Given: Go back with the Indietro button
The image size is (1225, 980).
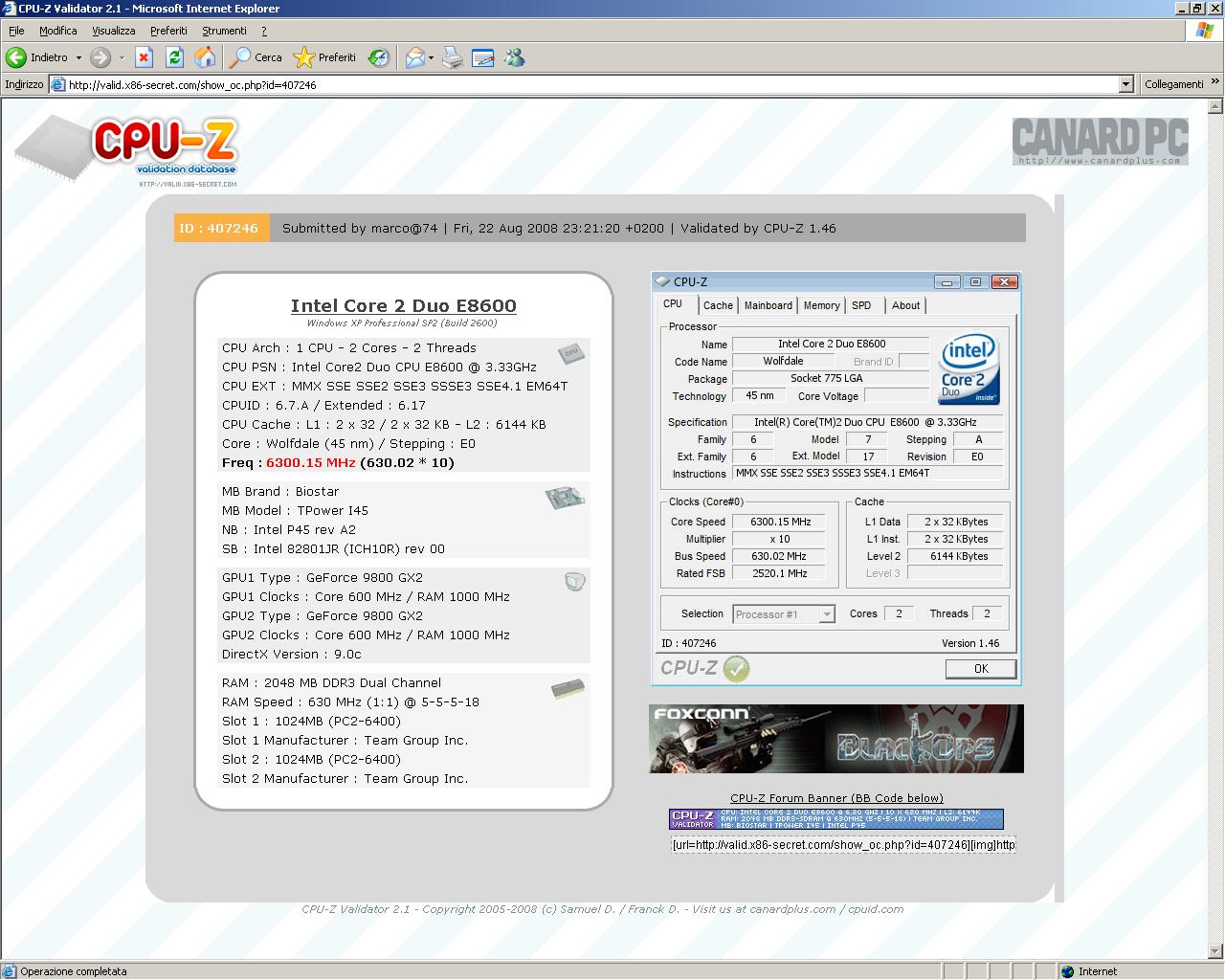Looking at the screenshot, I should pyautogui.click(x=38, y=57).
